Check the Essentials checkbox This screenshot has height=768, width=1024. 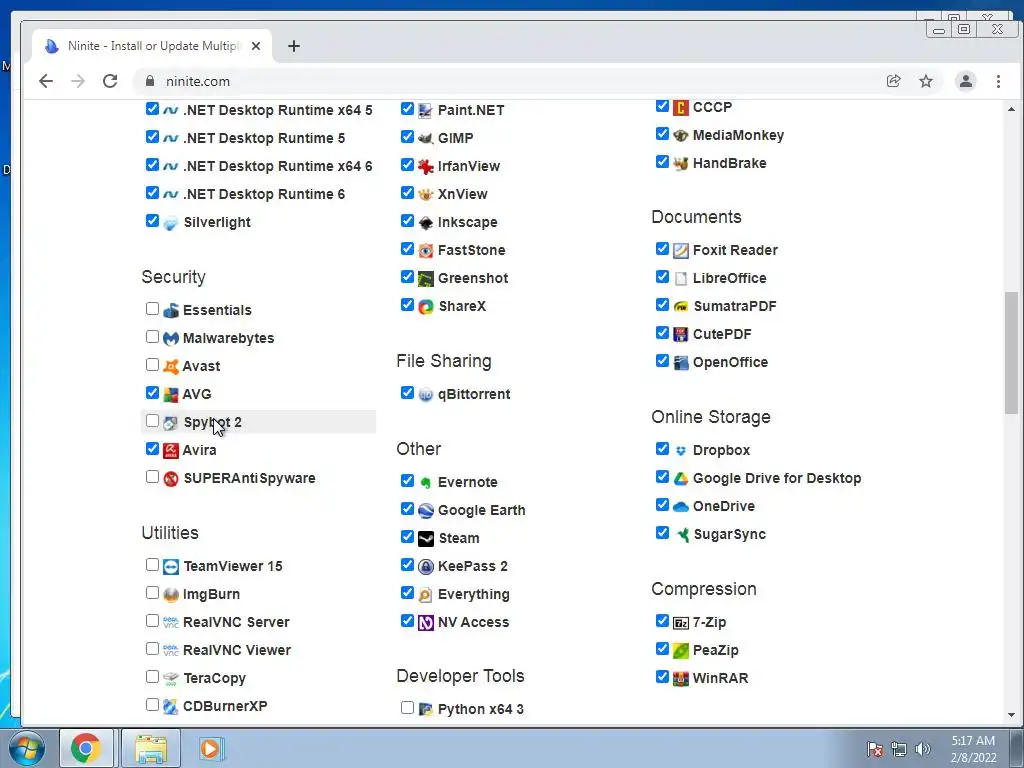click(152, 308)
